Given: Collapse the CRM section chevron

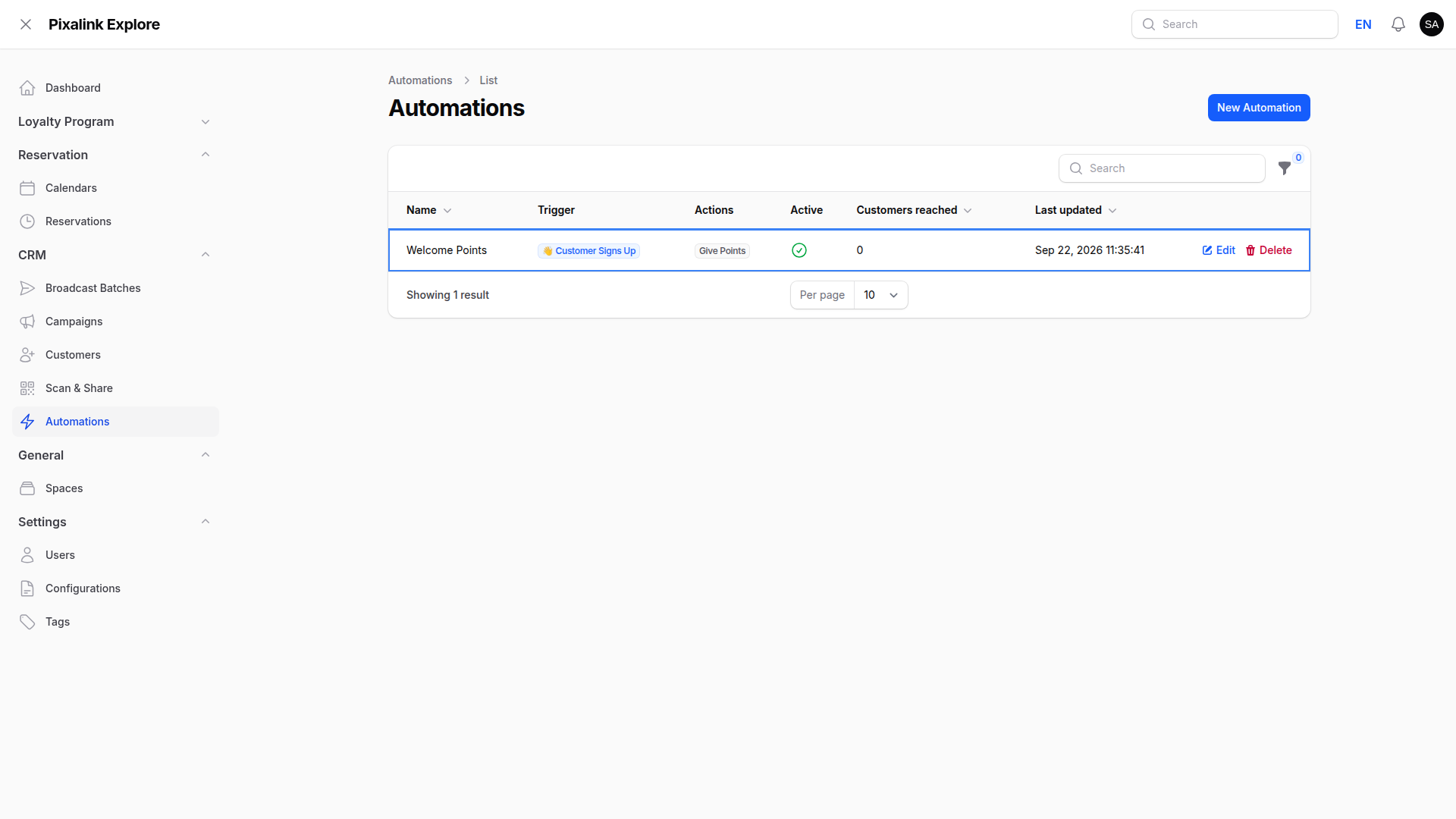Looking at the screenshot, I should click(x=206, y=255).
